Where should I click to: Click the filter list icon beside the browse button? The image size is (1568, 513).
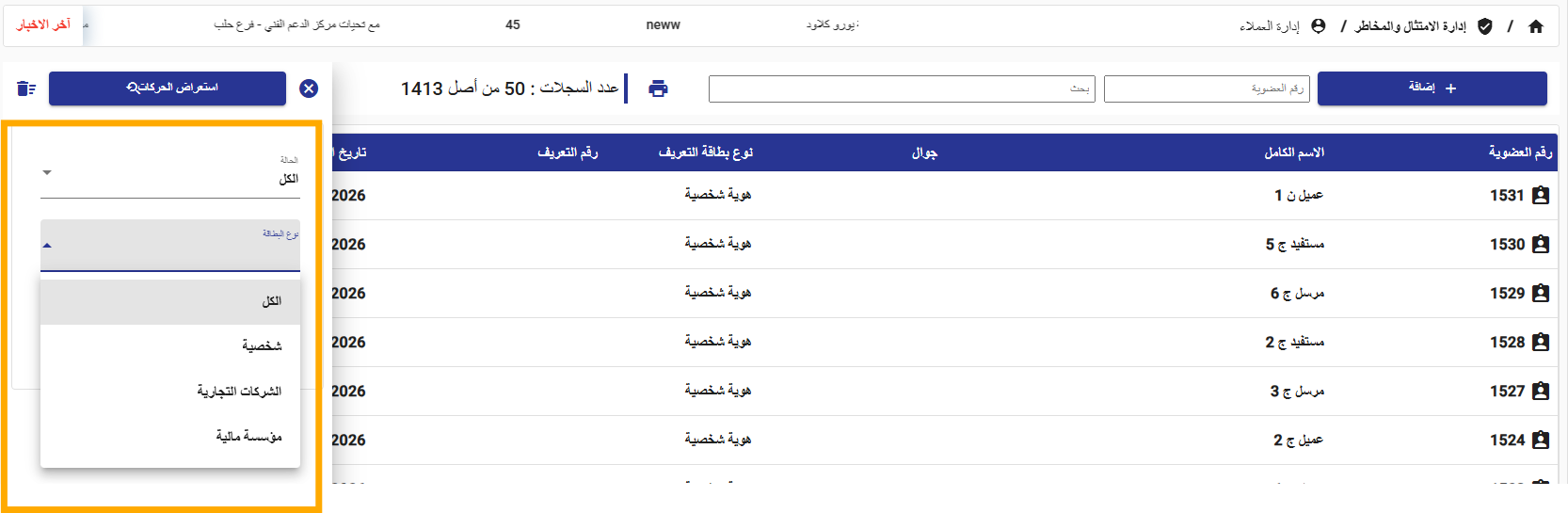[26, 88]
